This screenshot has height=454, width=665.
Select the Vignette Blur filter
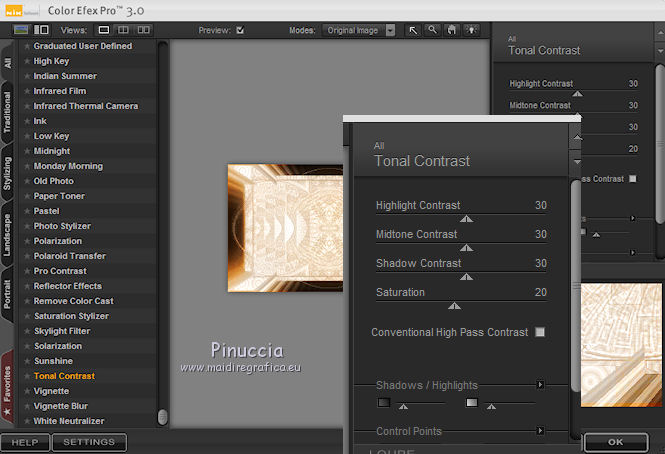(61, 406)
